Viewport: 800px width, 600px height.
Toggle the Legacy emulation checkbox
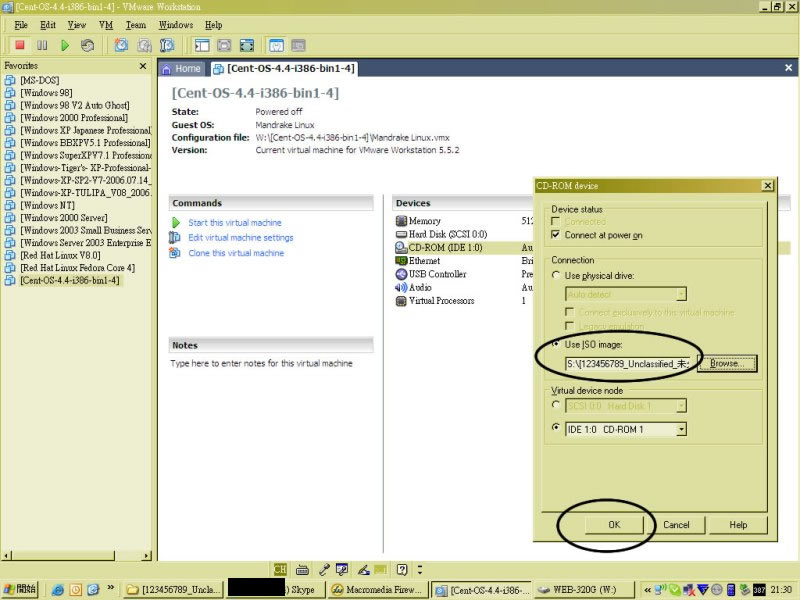(x=569, y=326)
